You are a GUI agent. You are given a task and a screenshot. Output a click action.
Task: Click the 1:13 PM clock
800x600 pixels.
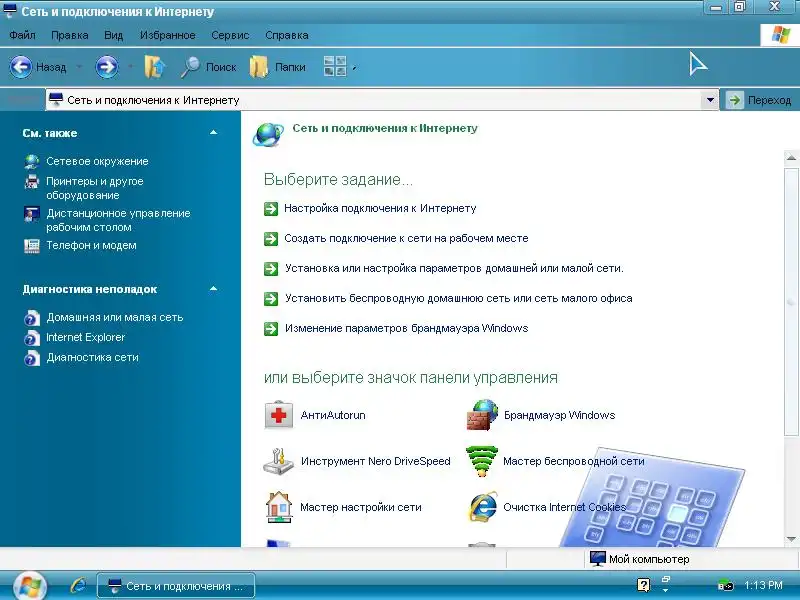(x=763, y=586)
